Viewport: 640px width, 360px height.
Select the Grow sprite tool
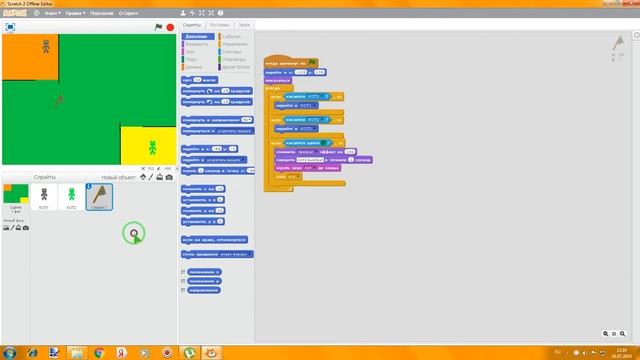[202, 13]
